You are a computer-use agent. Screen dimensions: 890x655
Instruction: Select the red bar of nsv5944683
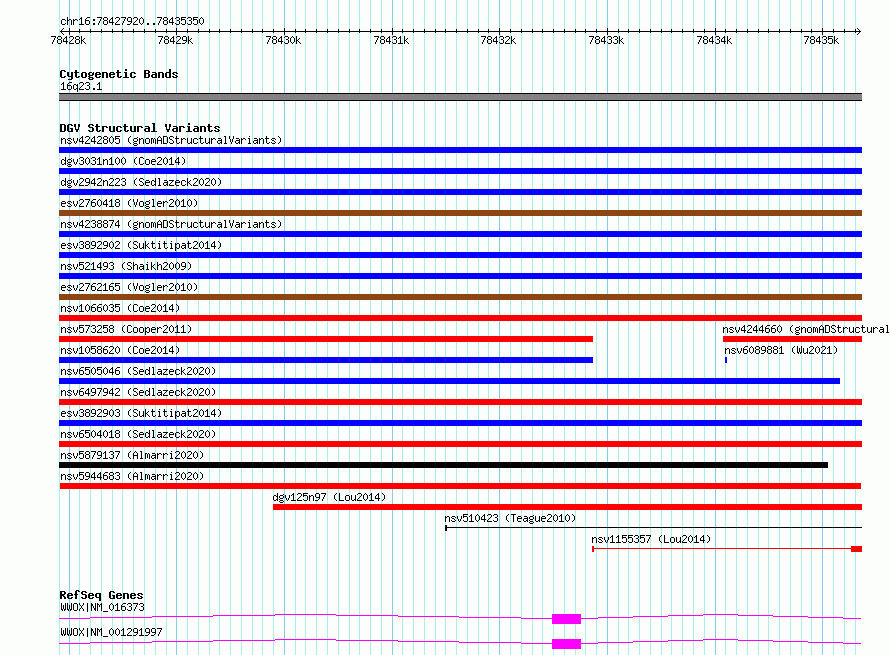pos(460,486)
